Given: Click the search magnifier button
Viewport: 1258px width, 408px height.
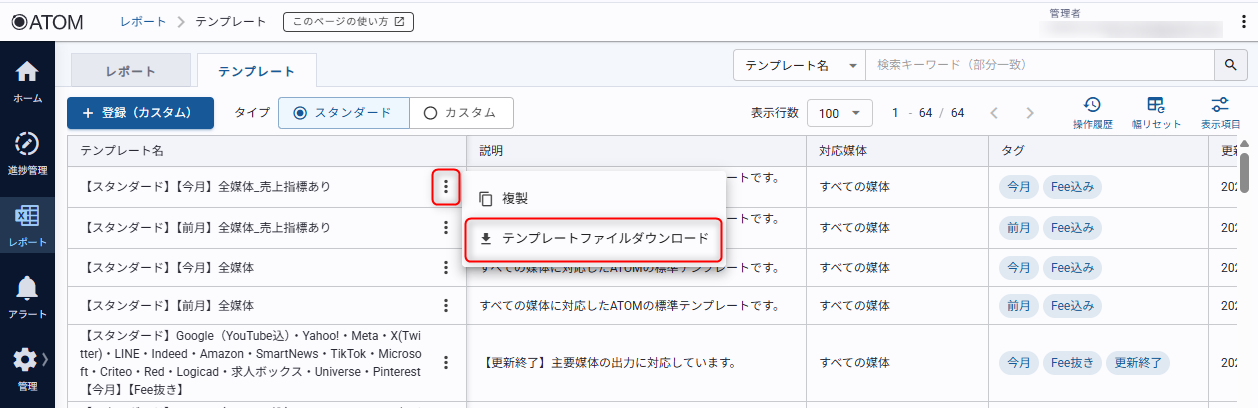Looking at the screenshot, I should click(x=1231, y=65).
